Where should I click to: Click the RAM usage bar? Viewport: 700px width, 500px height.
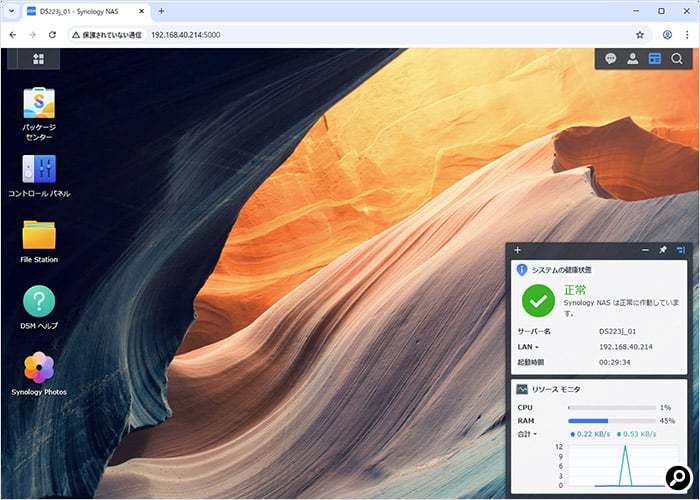click(612, 421)
